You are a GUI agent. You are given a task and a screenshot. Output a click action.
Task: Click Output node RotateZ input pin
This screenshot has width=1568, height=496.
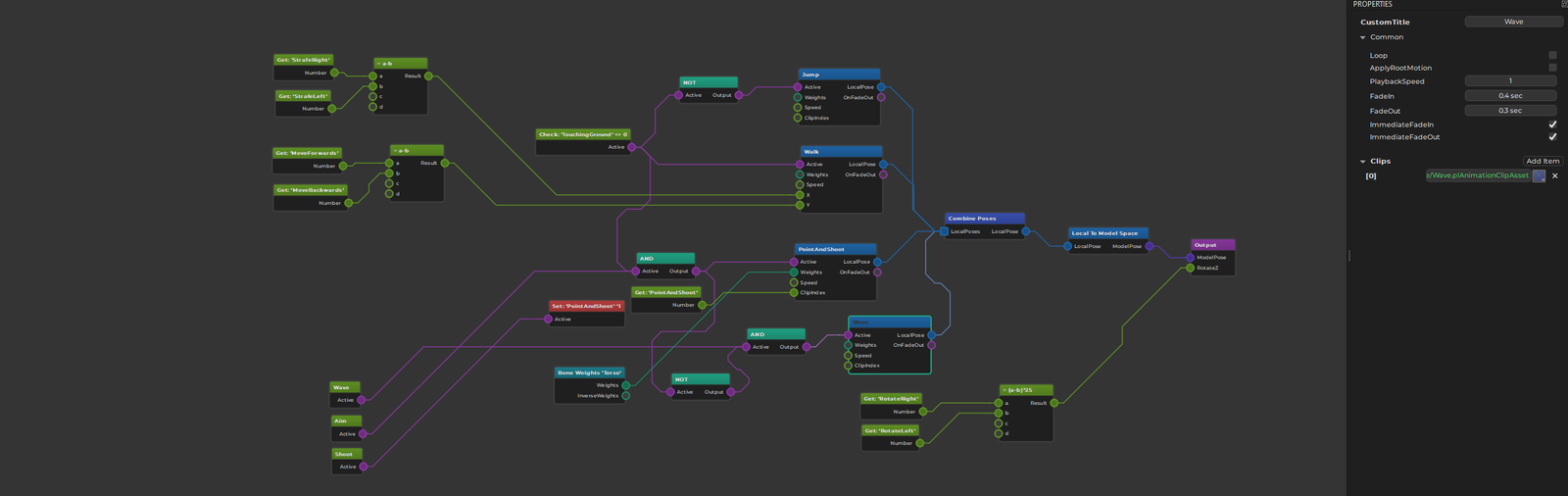click(x=1191, y=268)
